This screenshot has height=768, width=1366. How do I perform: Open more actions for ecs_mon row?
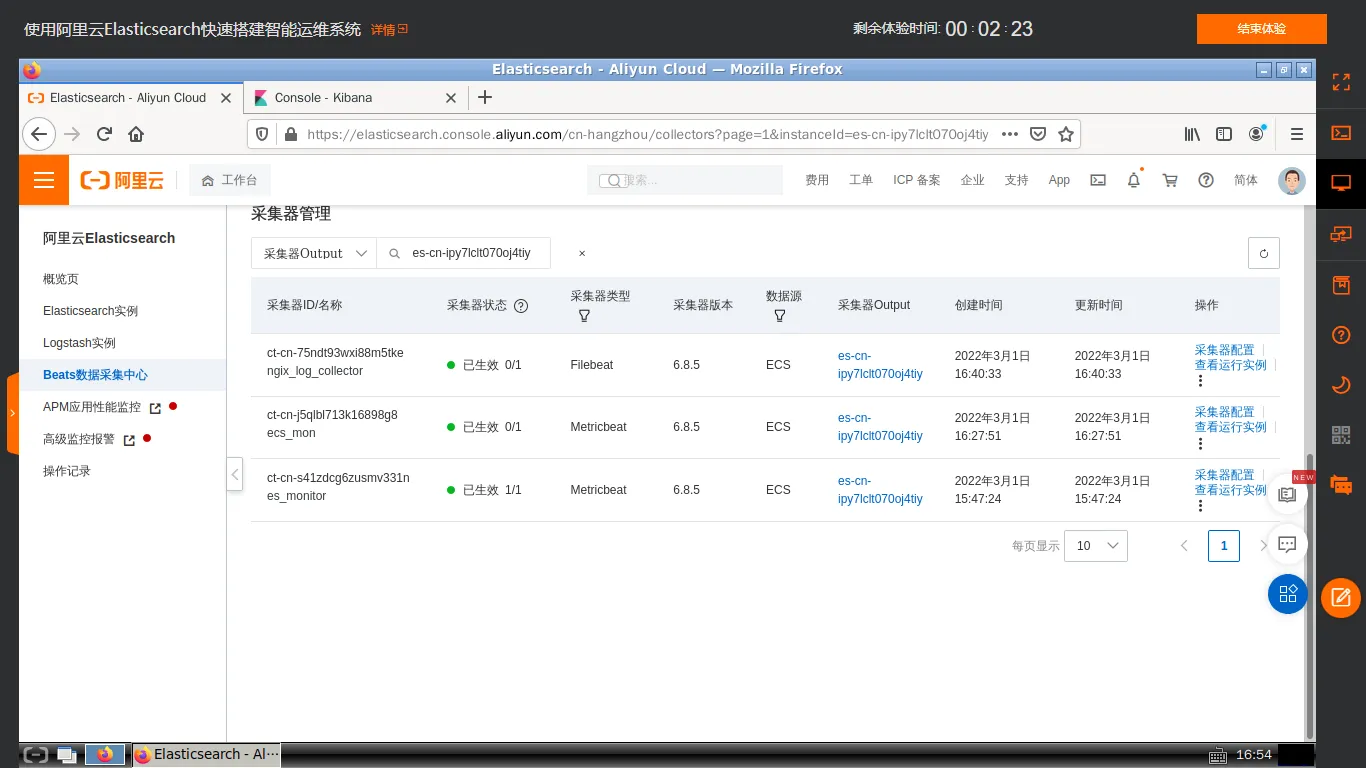pyautogui.click(x=1200, y=442)
